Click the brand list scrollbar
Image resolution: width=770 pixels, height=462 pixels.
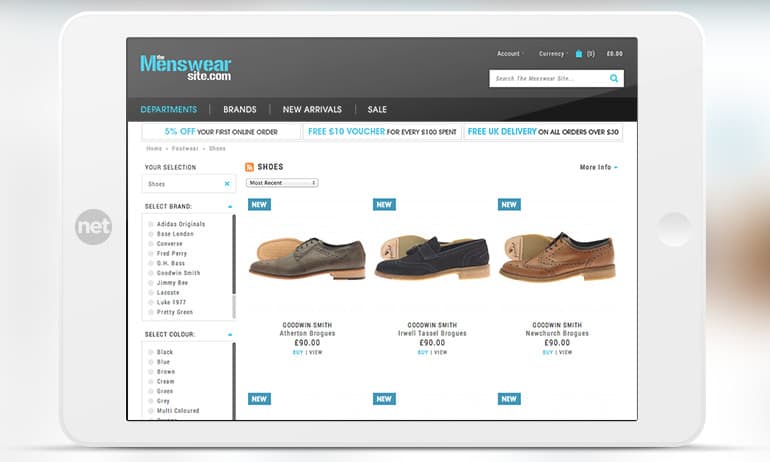click(234, 255)
